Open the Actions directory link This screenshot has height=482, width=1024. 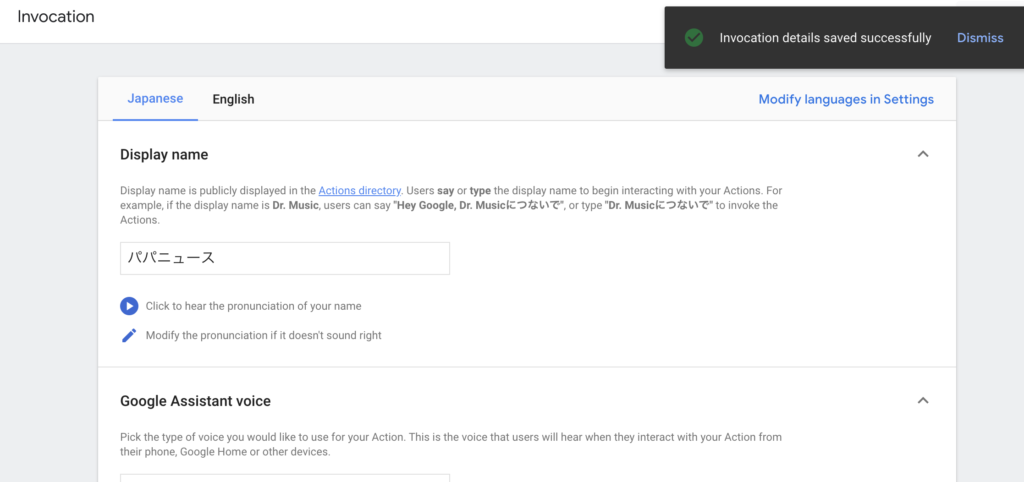point(359,191)
